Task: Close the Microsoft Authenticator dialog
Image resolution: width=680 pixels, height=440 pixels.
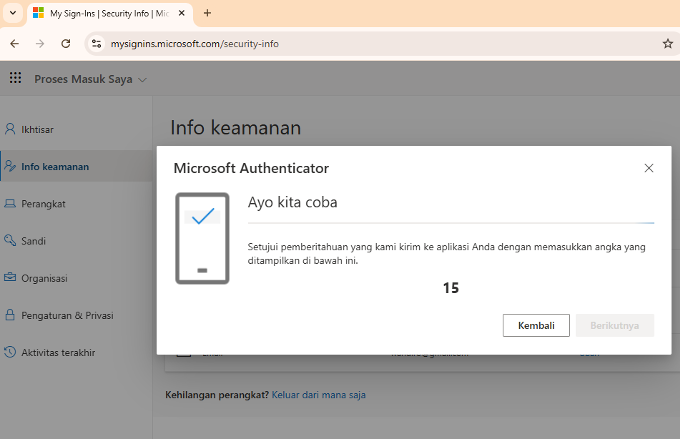Action: click(x=648, y=168)
